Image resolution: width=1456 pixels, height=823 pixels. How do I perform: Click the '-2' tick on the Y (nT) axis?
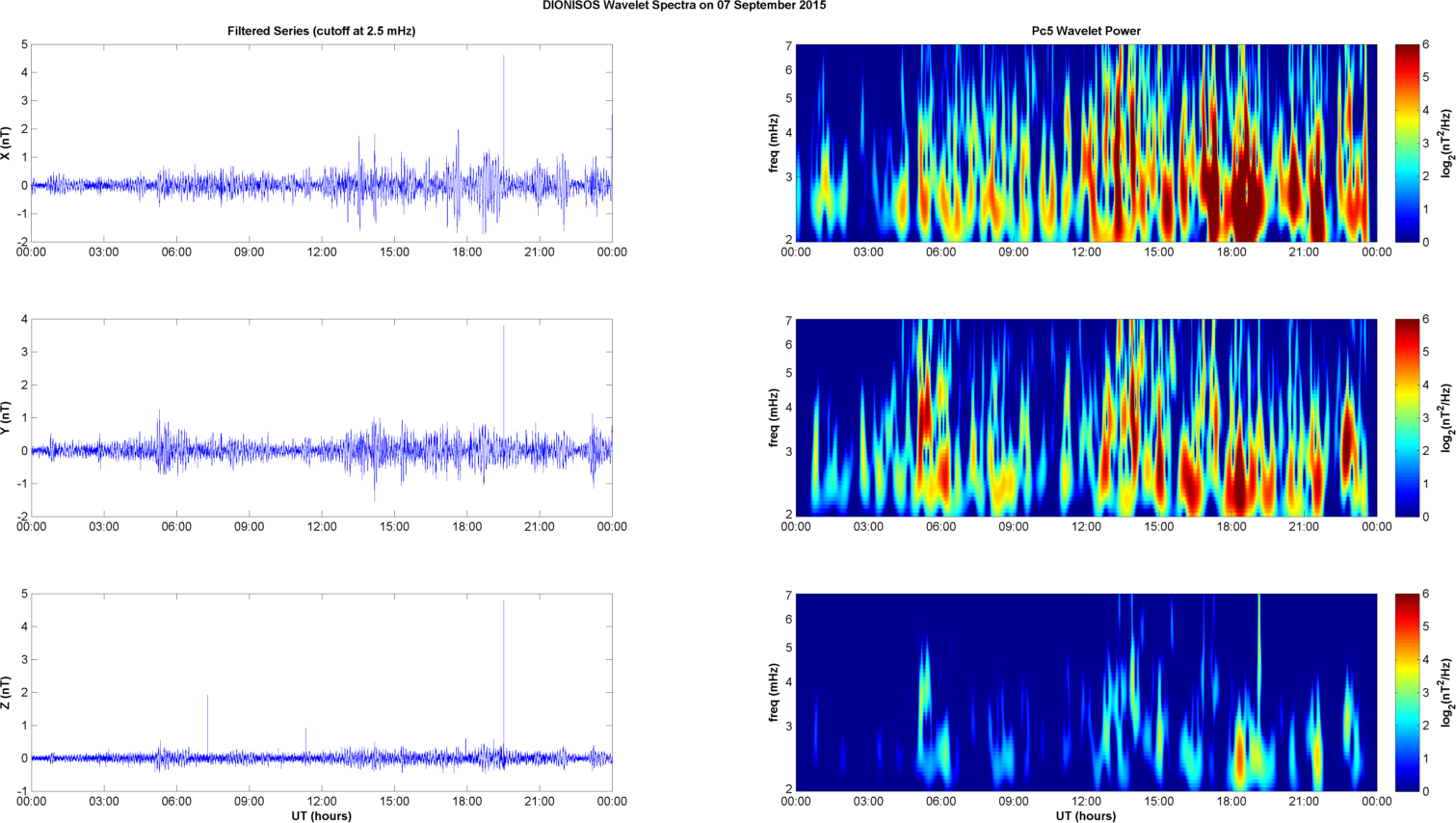point(22,517)
